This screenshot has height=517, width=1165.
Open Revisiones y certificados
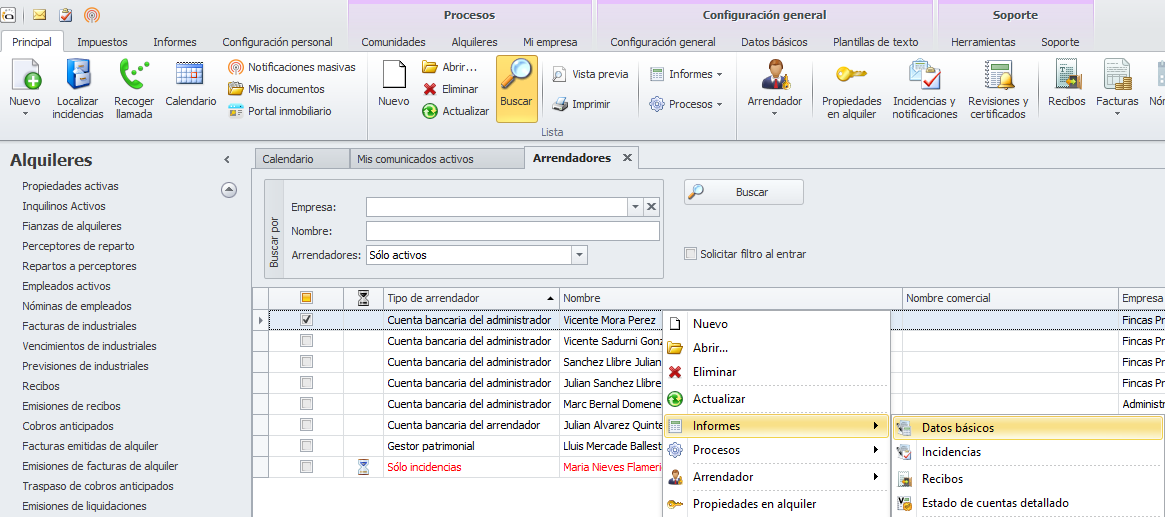[998, 88]
